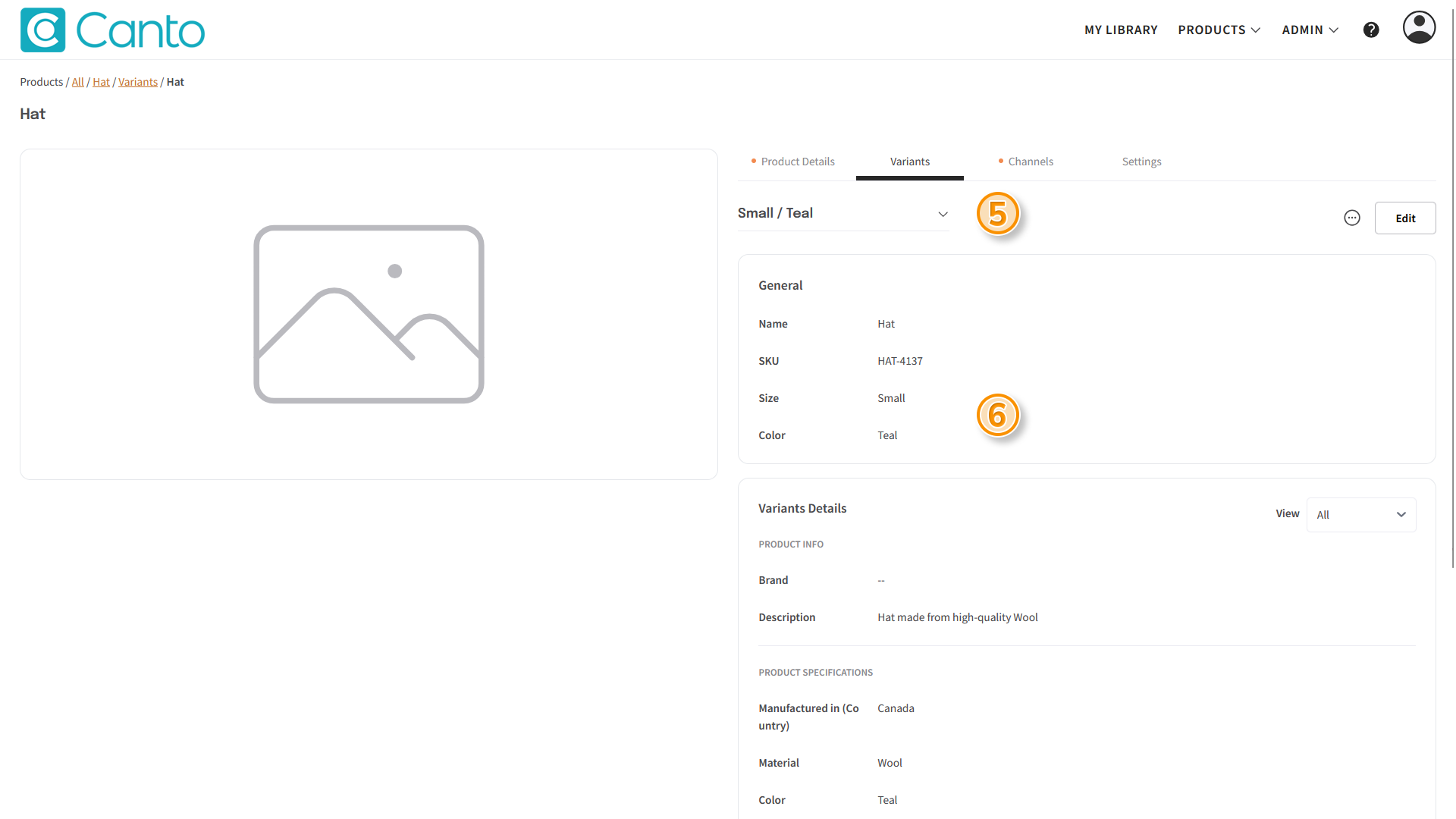Open the Settings tab

pos(1141,162)
